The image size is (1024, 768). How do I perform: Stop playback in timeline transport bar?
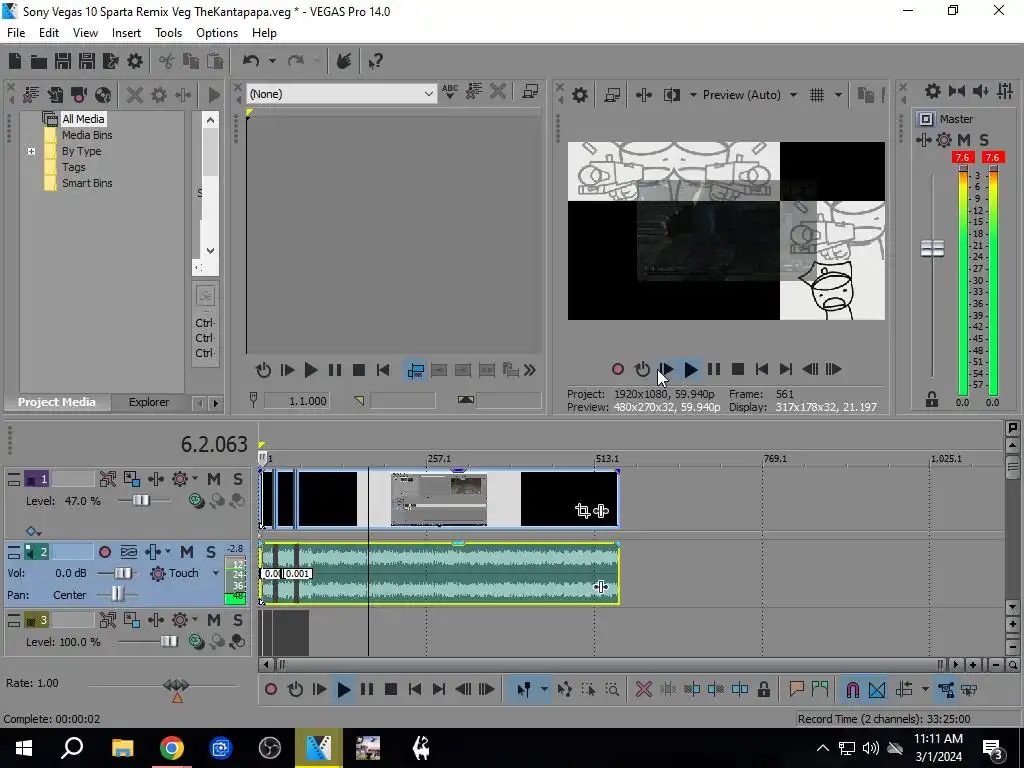[x=391, y=689]
